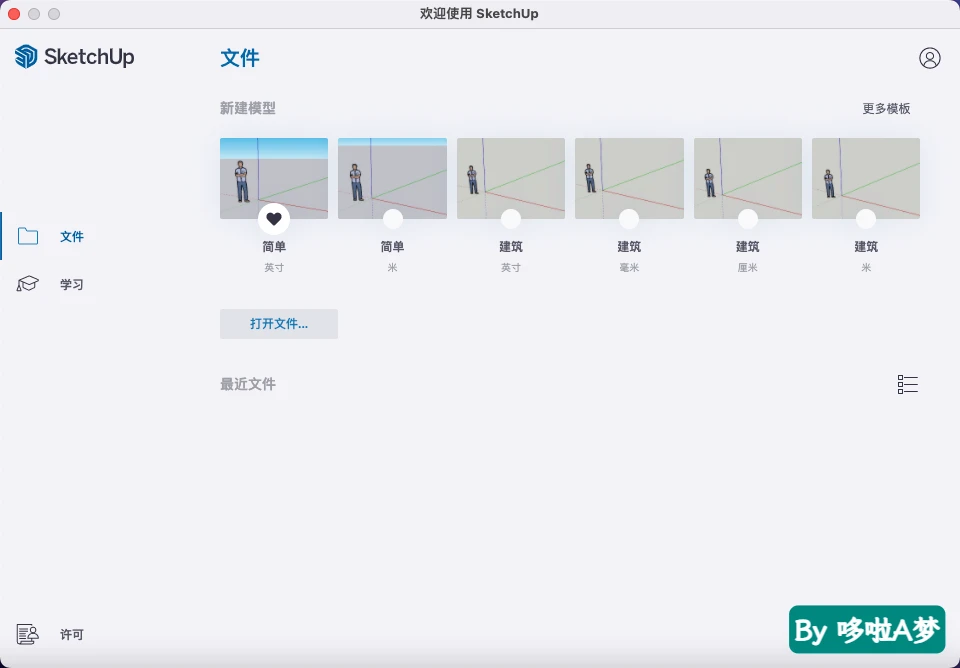Create model from 简单 米 thumbnail

point(392,178)
